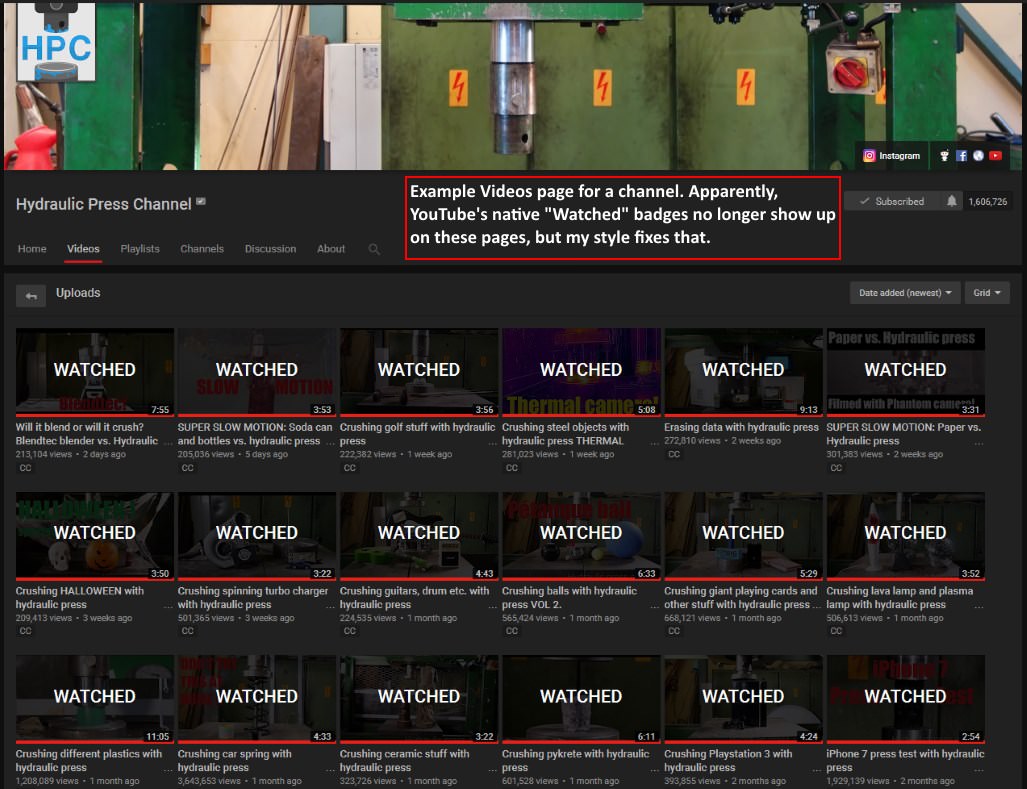
Task: Open the Instagram link in the channel banner
Action: click(890, 156)
